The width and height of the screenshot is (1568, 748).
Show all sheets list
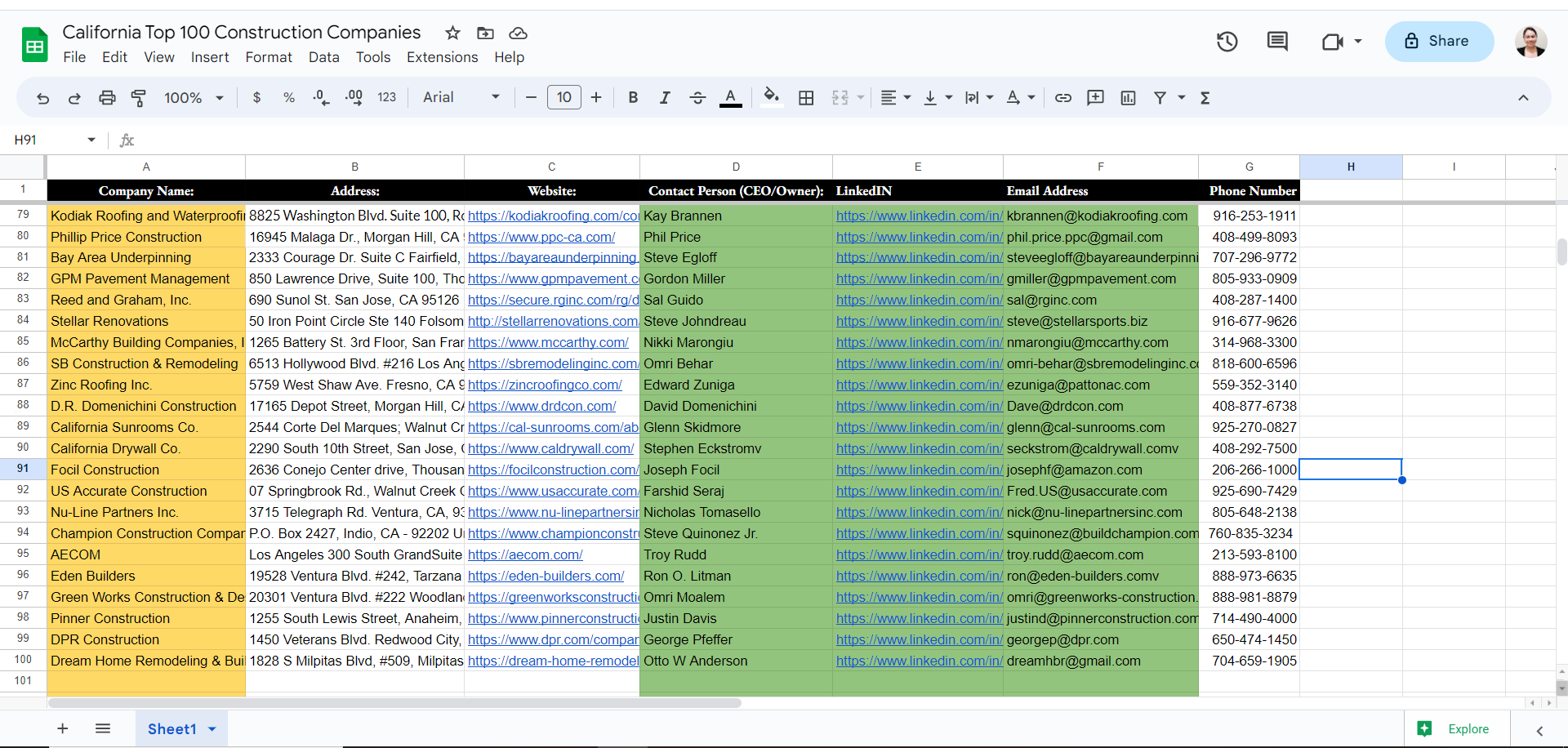pos(103,728)
